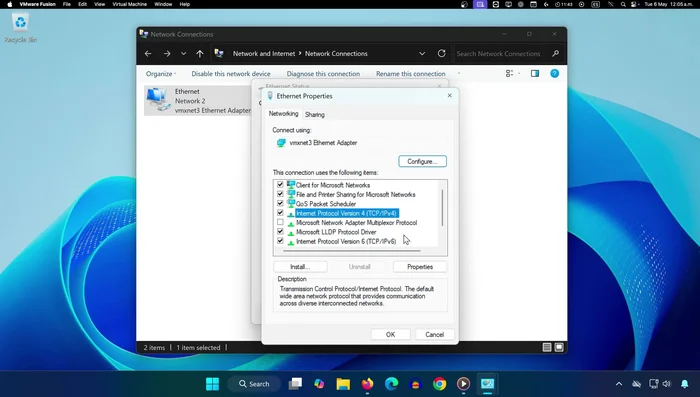This screenshot has height=397, width=700.
Task: Click Network and Internet breadcrumb
Action: tap(264, 54)
